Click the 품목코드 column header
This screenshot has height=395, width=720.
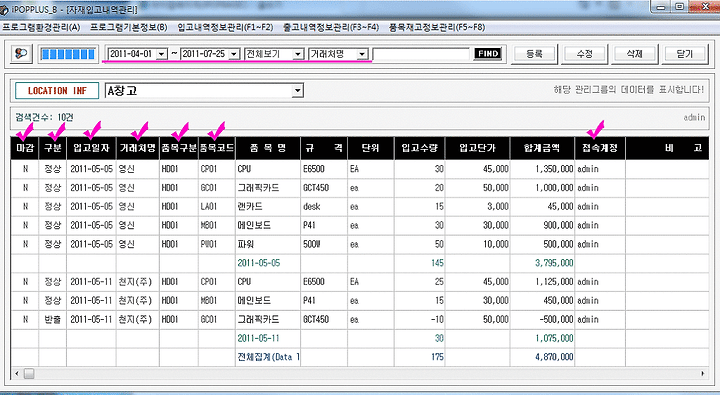click(217, 148)
